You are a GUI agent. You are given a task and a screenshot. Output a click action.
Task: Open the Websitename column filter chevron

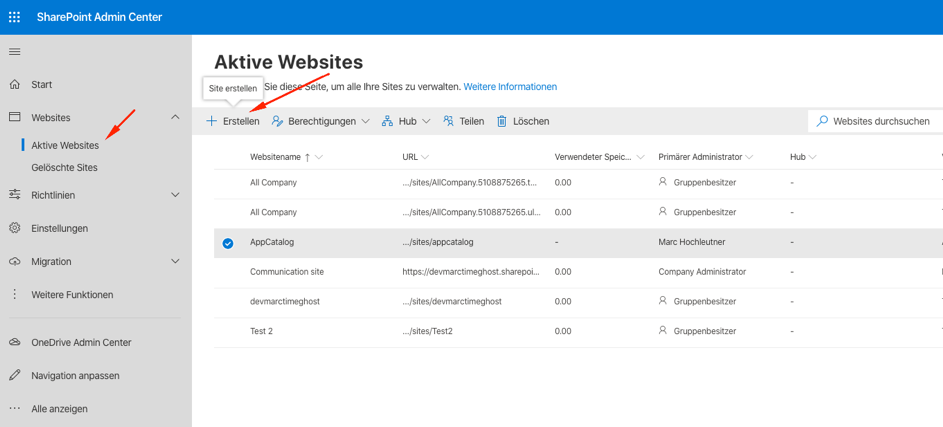tap(319, 157)
